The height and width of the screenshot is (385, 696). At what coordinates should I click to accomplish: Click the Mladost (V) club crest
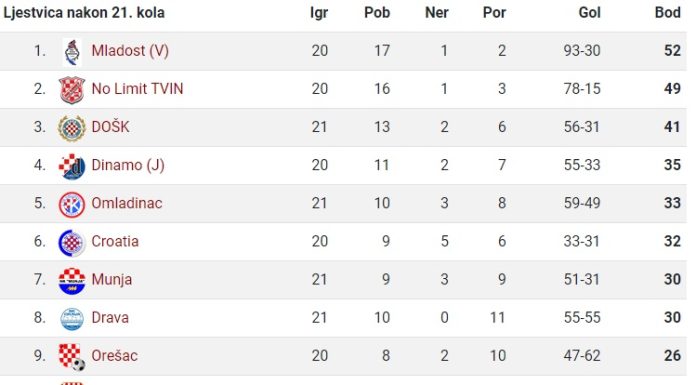(72, 52)
